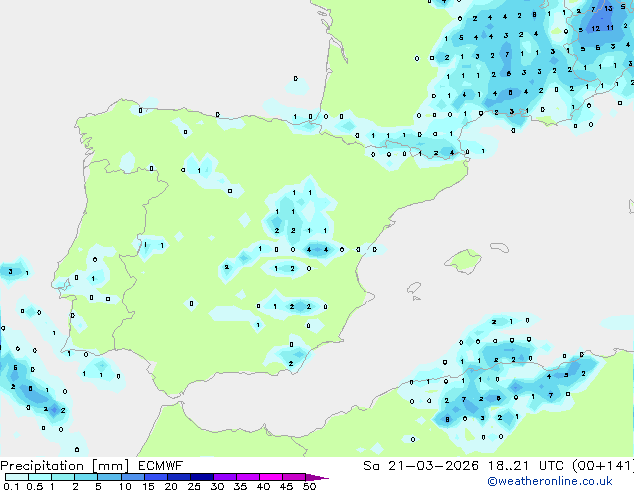
Task: Click the 'Precipitation [mm]' title text
Action: tap(64, 466)
